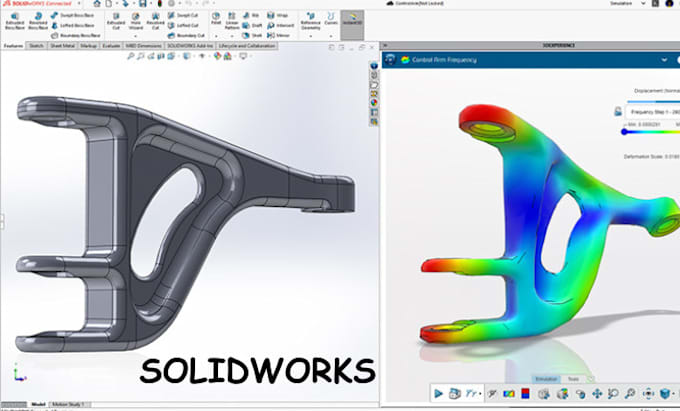This screenshot has height=411, width=680.
Task: Click the Mirror feature tool
Action: (279, 36)
